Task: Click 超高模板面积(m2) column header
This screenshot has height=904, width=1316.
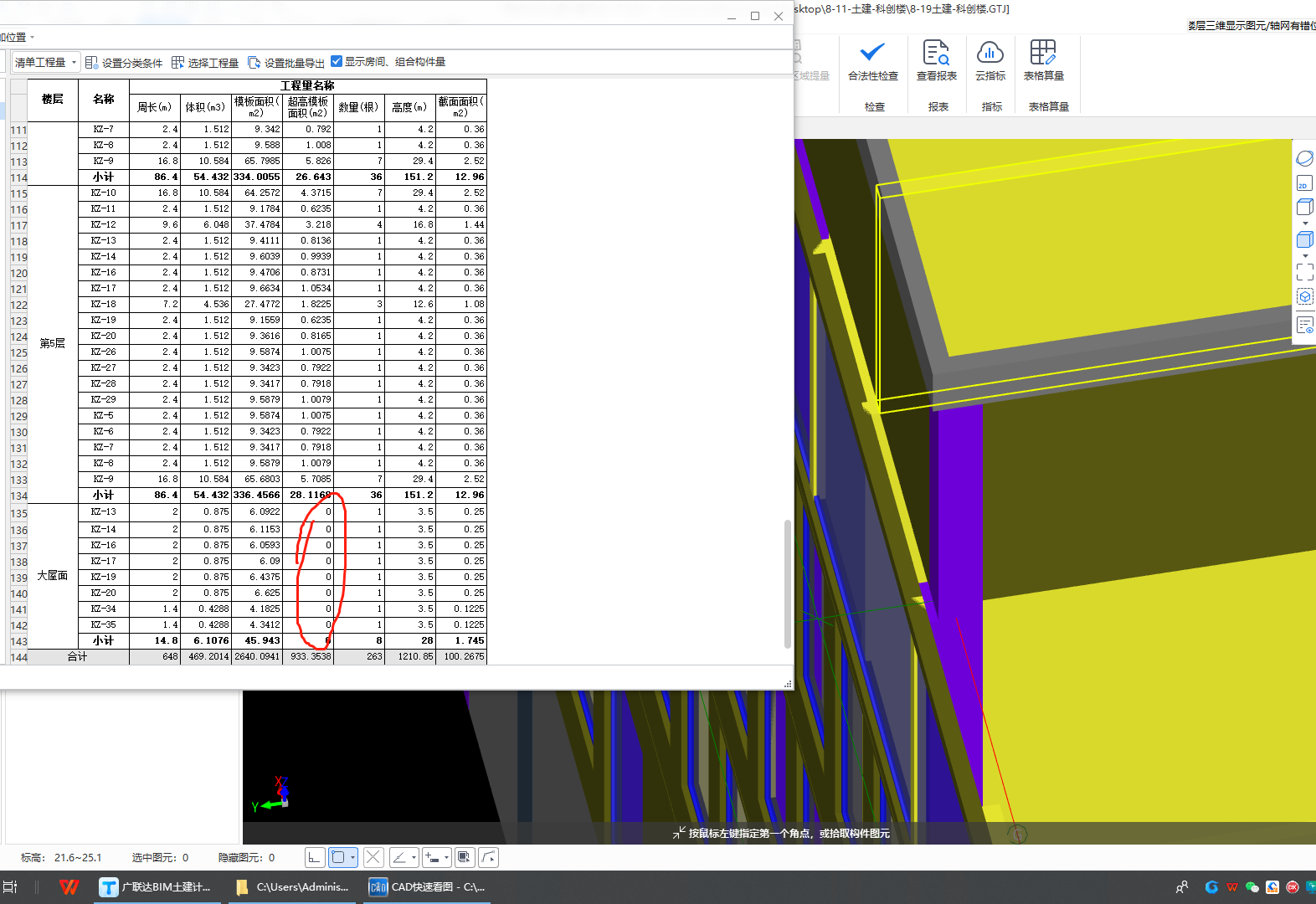Action: 307,107
